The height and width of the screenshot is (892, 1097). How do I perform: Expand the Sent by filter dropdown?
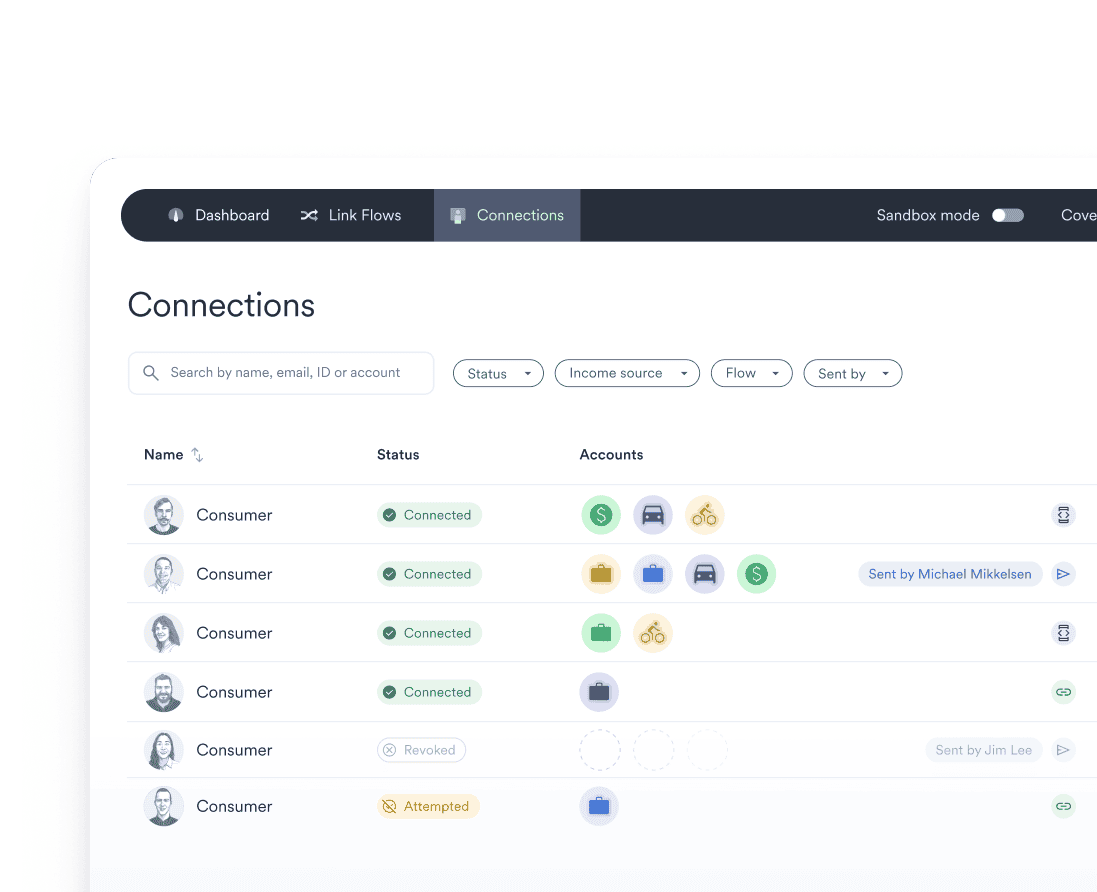[853, 374]
